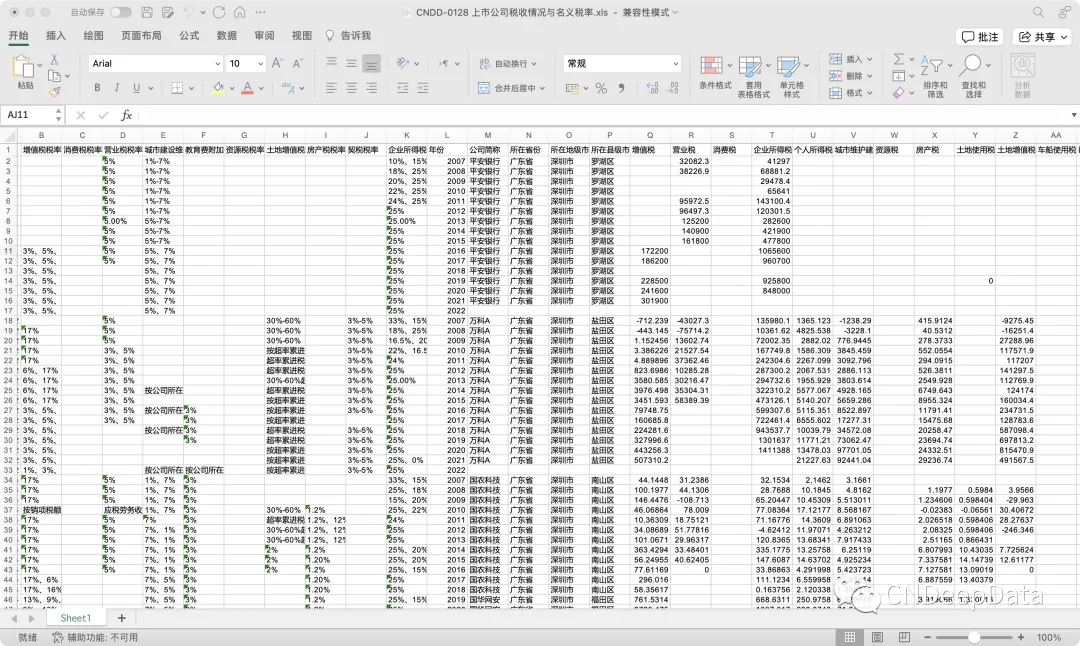Select the Sheet1 worksheet tab
The width and height of the screenshot is (1080, 646).
75,618
